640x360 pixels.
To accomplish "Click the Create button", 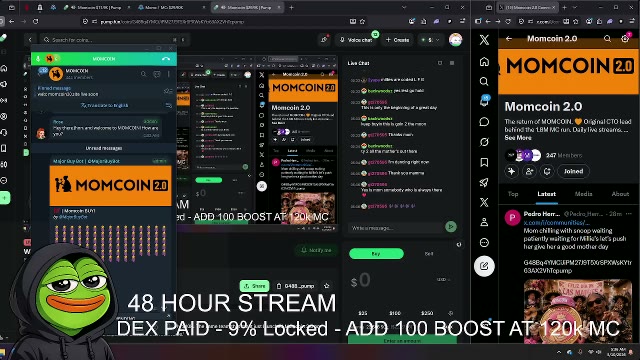I will (x=397, y=40).
